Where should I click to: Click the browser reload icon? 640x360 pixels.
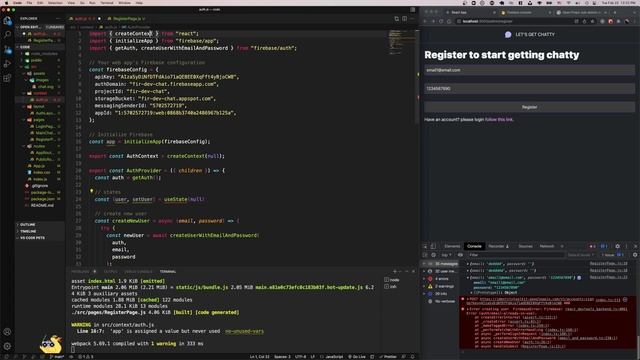coord(441,21)
